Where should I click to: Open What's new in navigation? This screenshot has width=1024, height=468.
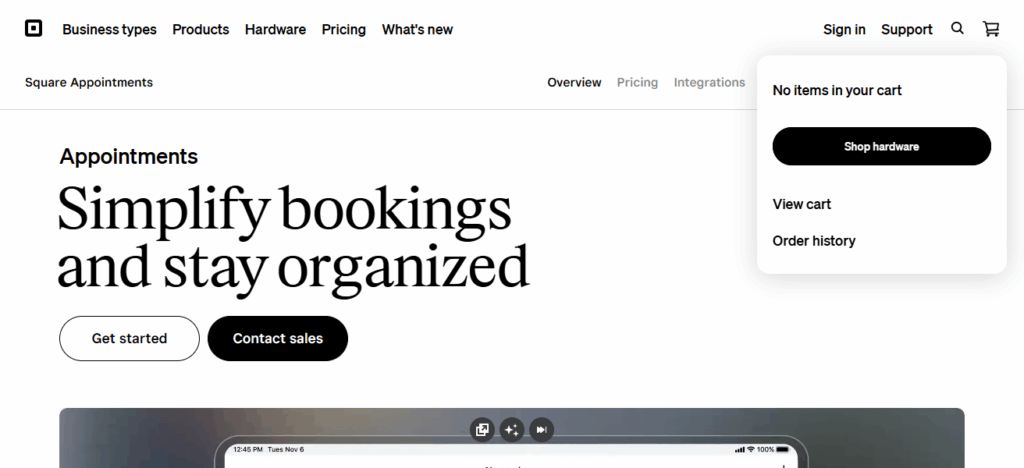pyautogui.click(x=417, y=29)
